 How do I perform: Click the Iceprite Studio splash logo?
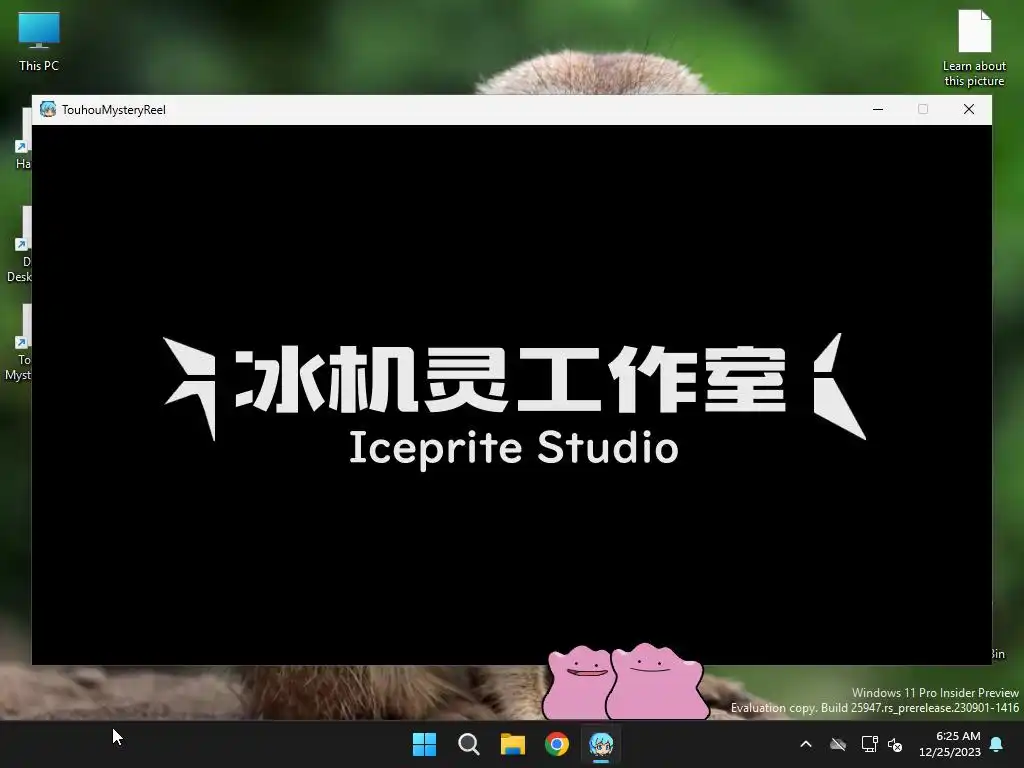click(515, 401)
